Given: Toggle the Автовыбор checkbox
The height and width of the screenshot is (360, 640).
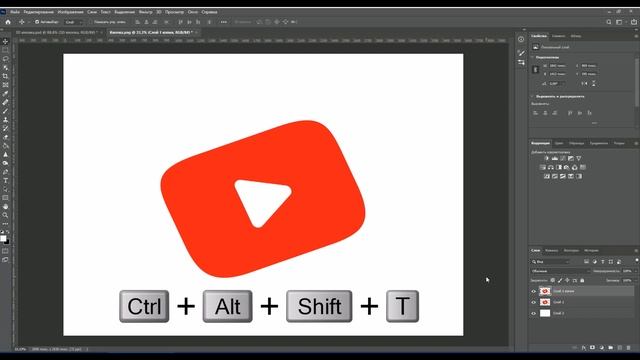Looking at the screenshot, I should [x=37, y=22].
